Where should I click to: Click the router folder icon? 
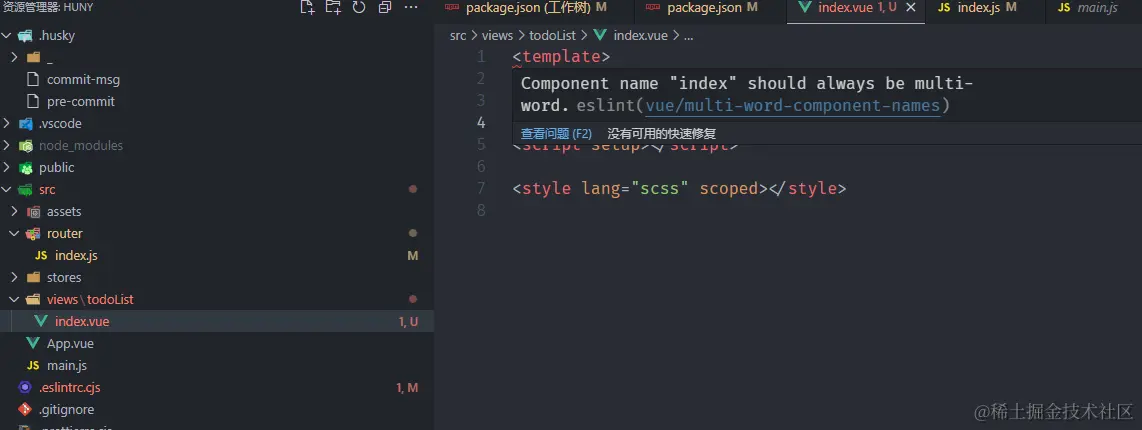click(x=34, y=234)
